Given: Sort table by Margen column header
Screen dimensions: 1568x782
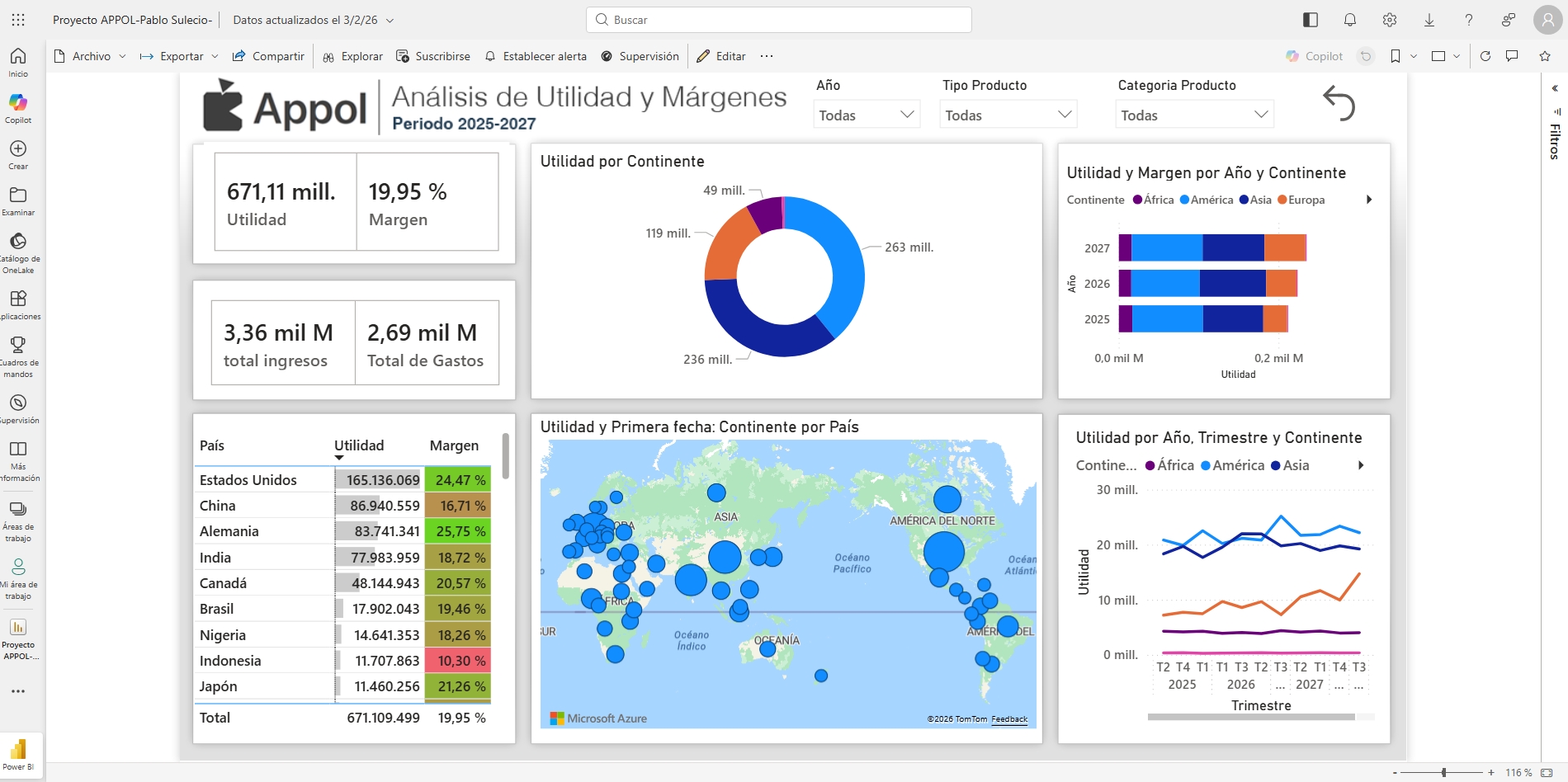Looking at the screenshot, I should pyautogui.click(x=454, y=445).
